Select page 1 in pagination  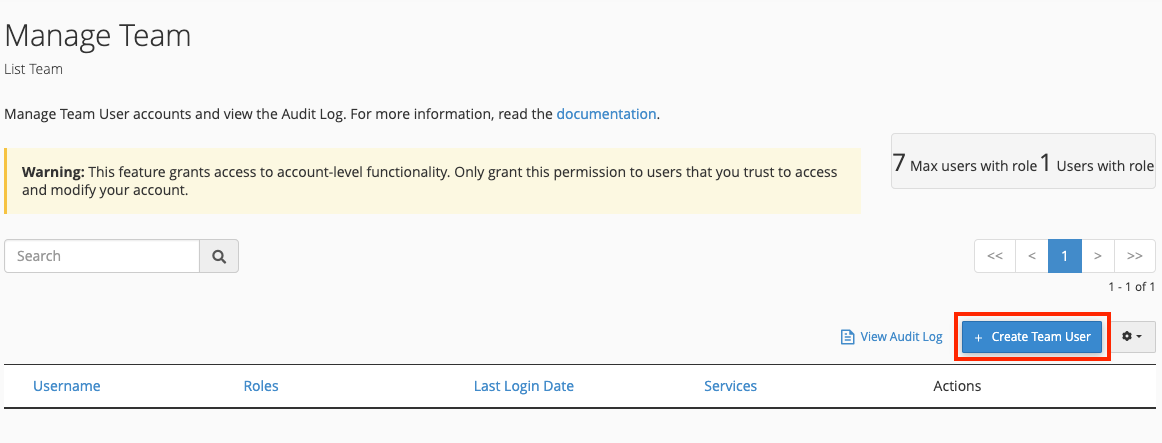point(1064,256)
